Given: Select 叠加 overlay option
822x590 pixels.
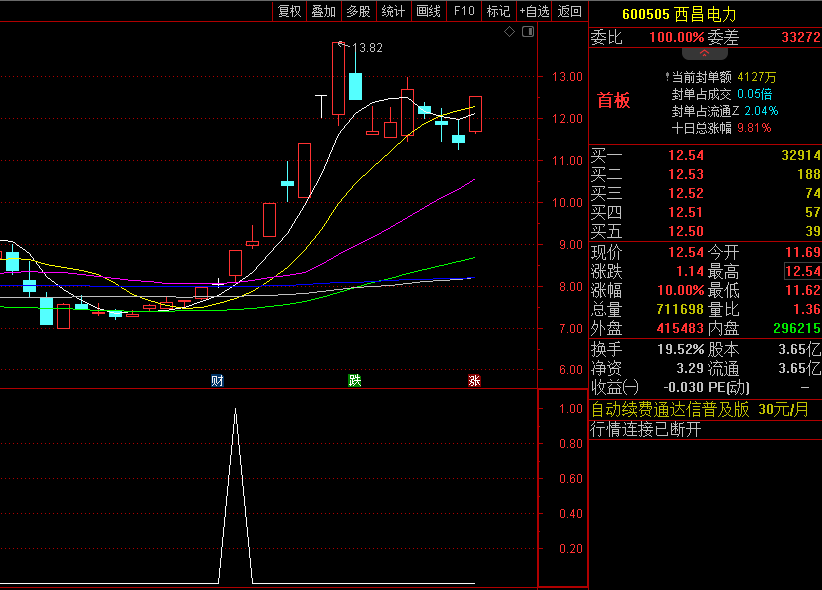Looking at the screenshot, I should [323, 11].
